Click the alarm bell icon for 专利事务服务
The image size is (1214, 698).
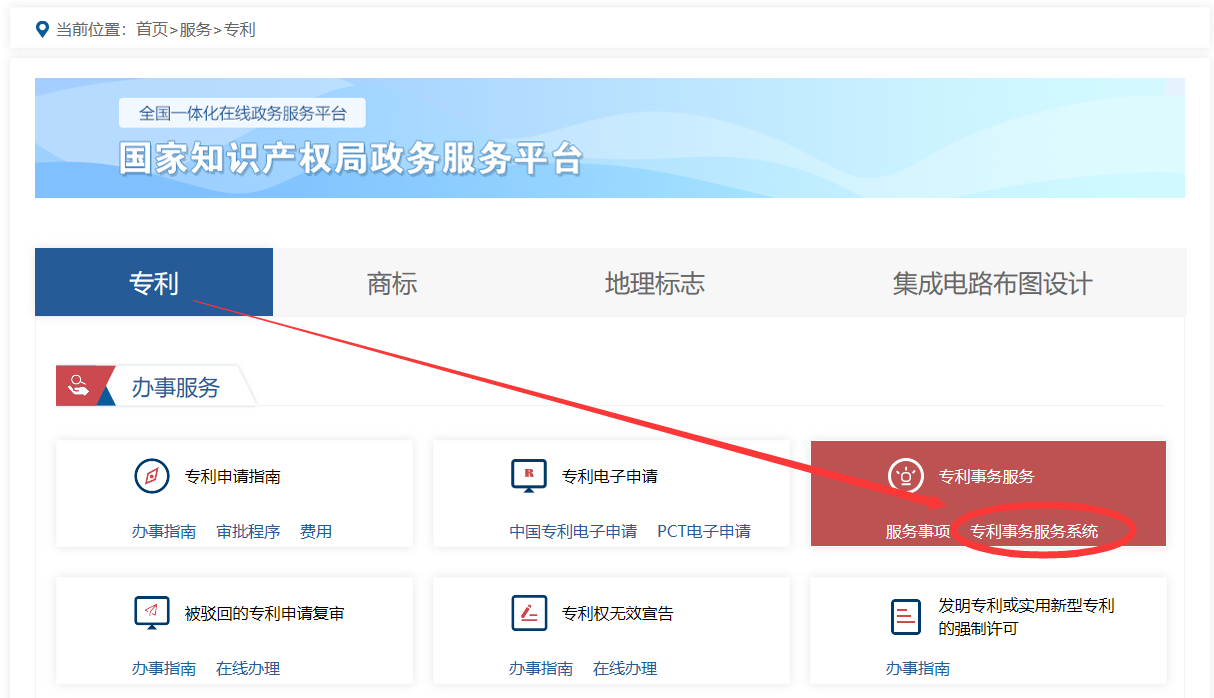(906, 476)
